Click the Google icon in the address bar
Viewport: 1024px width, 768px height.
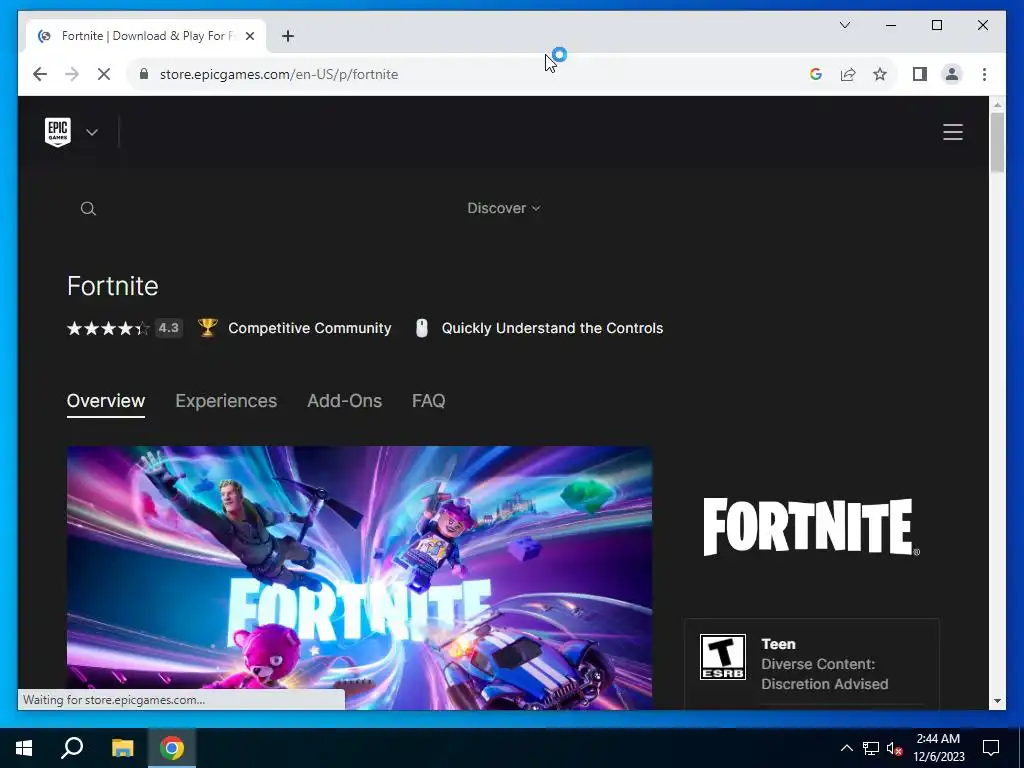[815, 74]
